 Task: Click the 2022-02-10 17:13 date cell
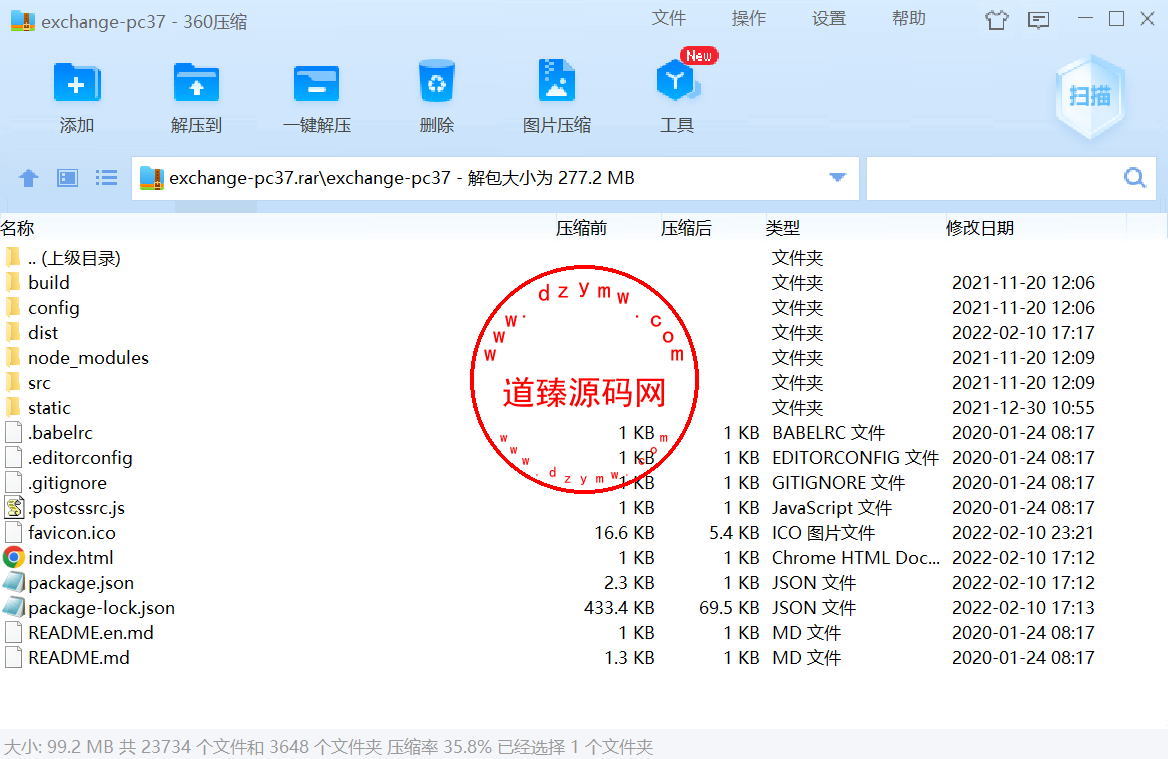(x=1023, y=608)
